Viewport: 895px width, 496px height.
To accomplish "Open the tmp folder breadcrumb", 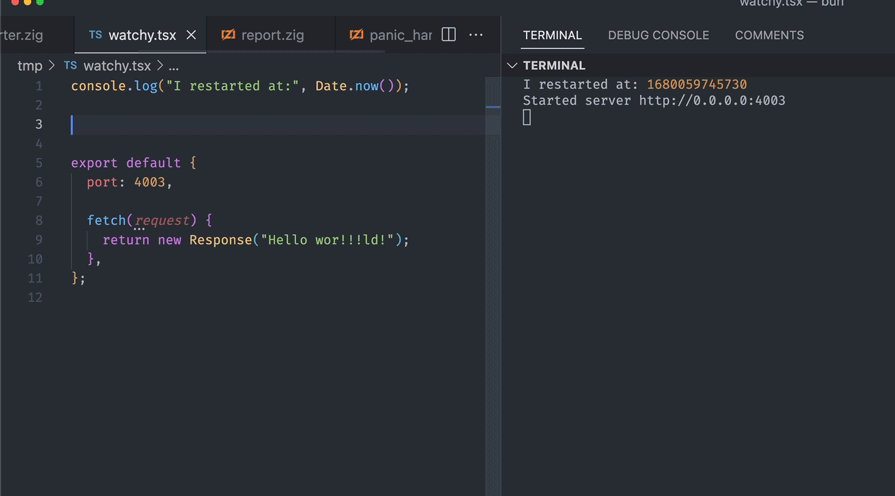I will click(30, 66).
